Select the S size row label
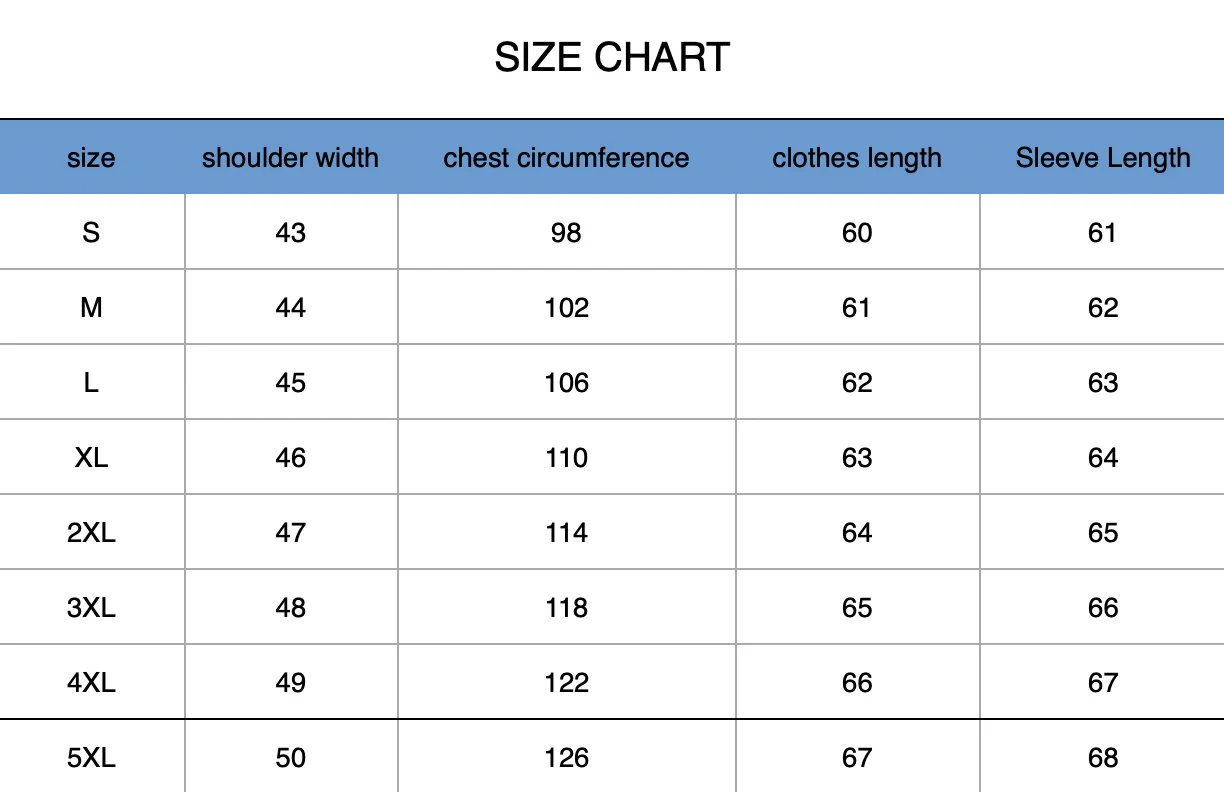Screen dimensions: 1224x792 91,233
